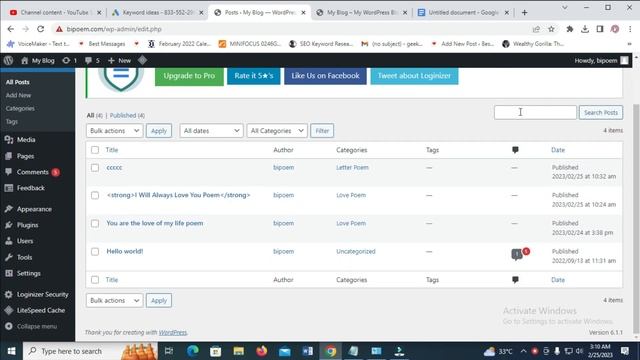Click the Rate it 5 stars button

(254, 76)
